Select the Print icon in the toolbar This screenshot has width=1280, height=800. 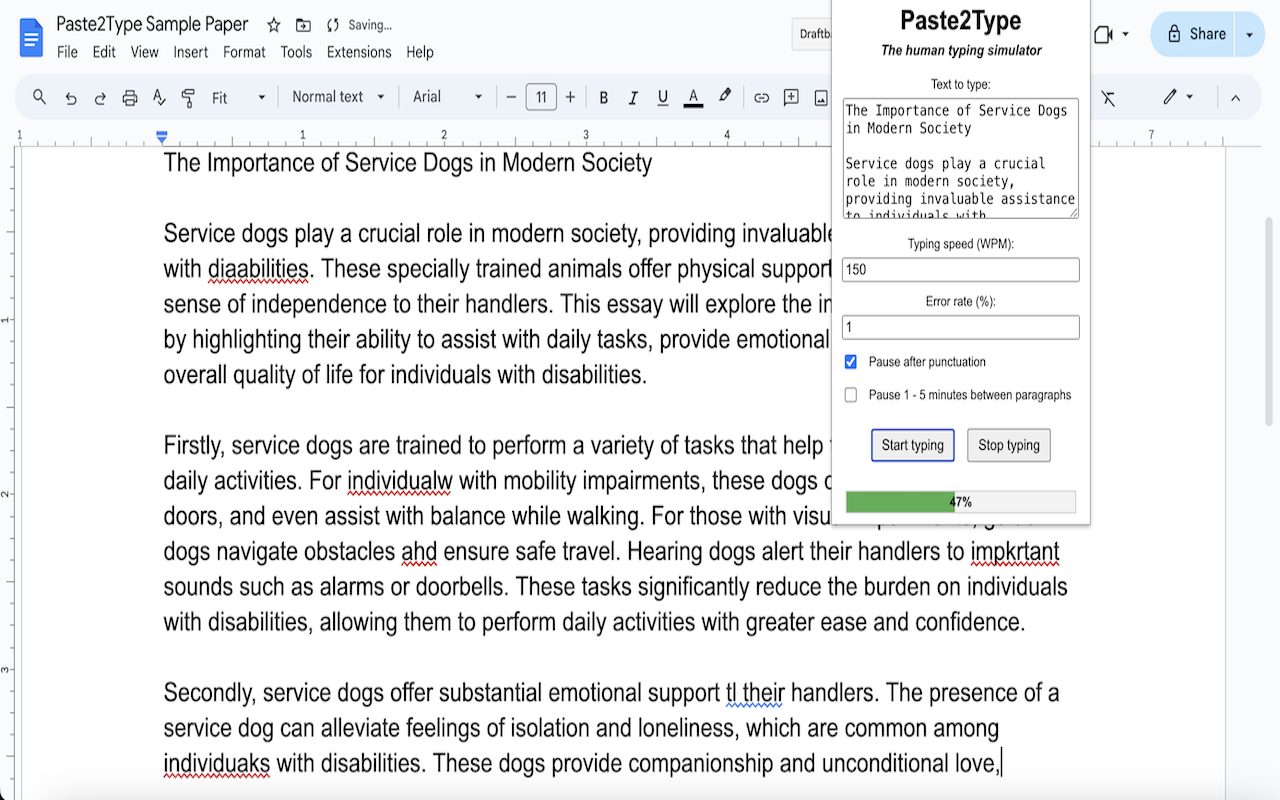(129, 97)
